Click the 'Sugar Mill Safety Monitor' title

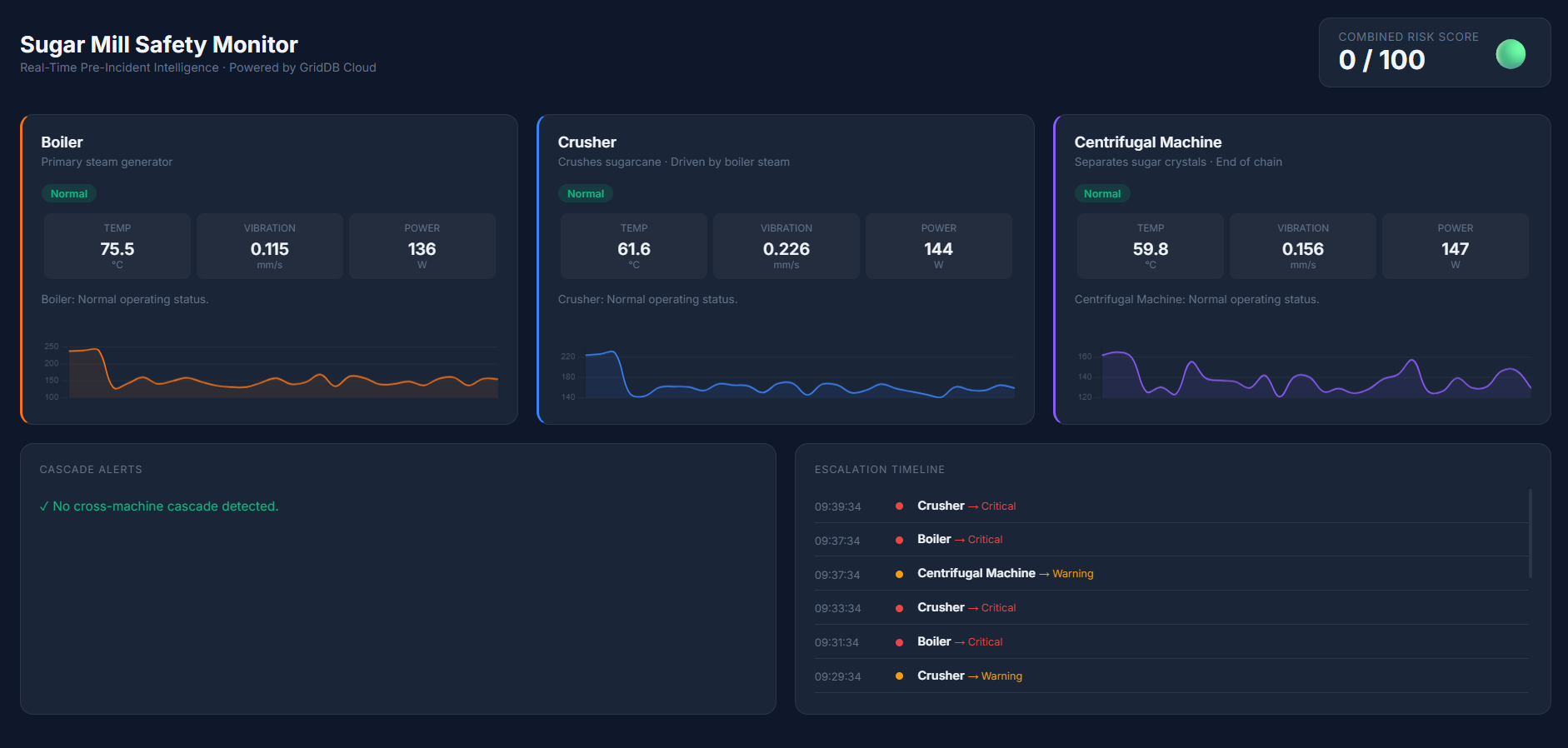159,45
